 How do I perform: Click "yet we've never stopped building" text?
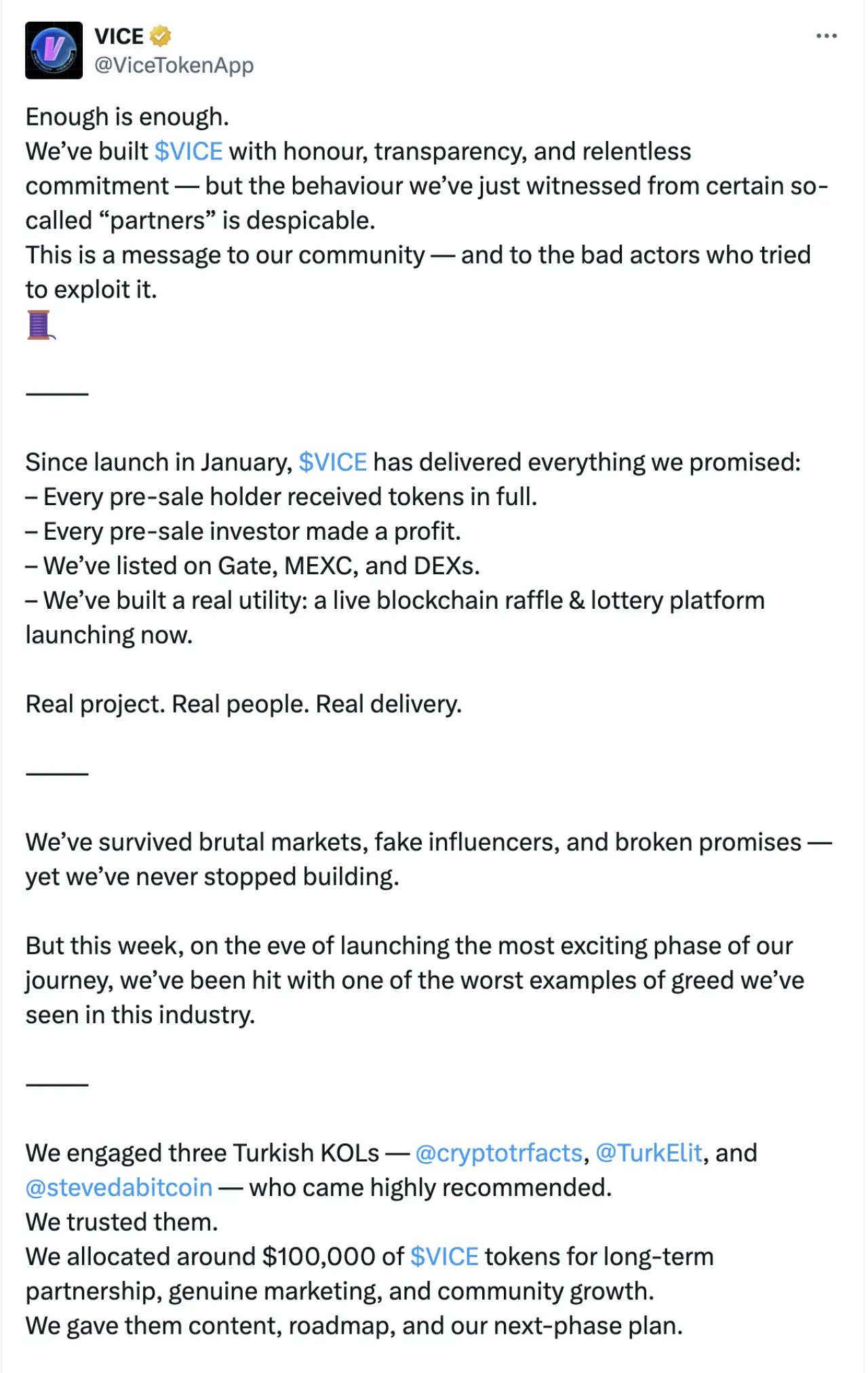pos(212,877)
